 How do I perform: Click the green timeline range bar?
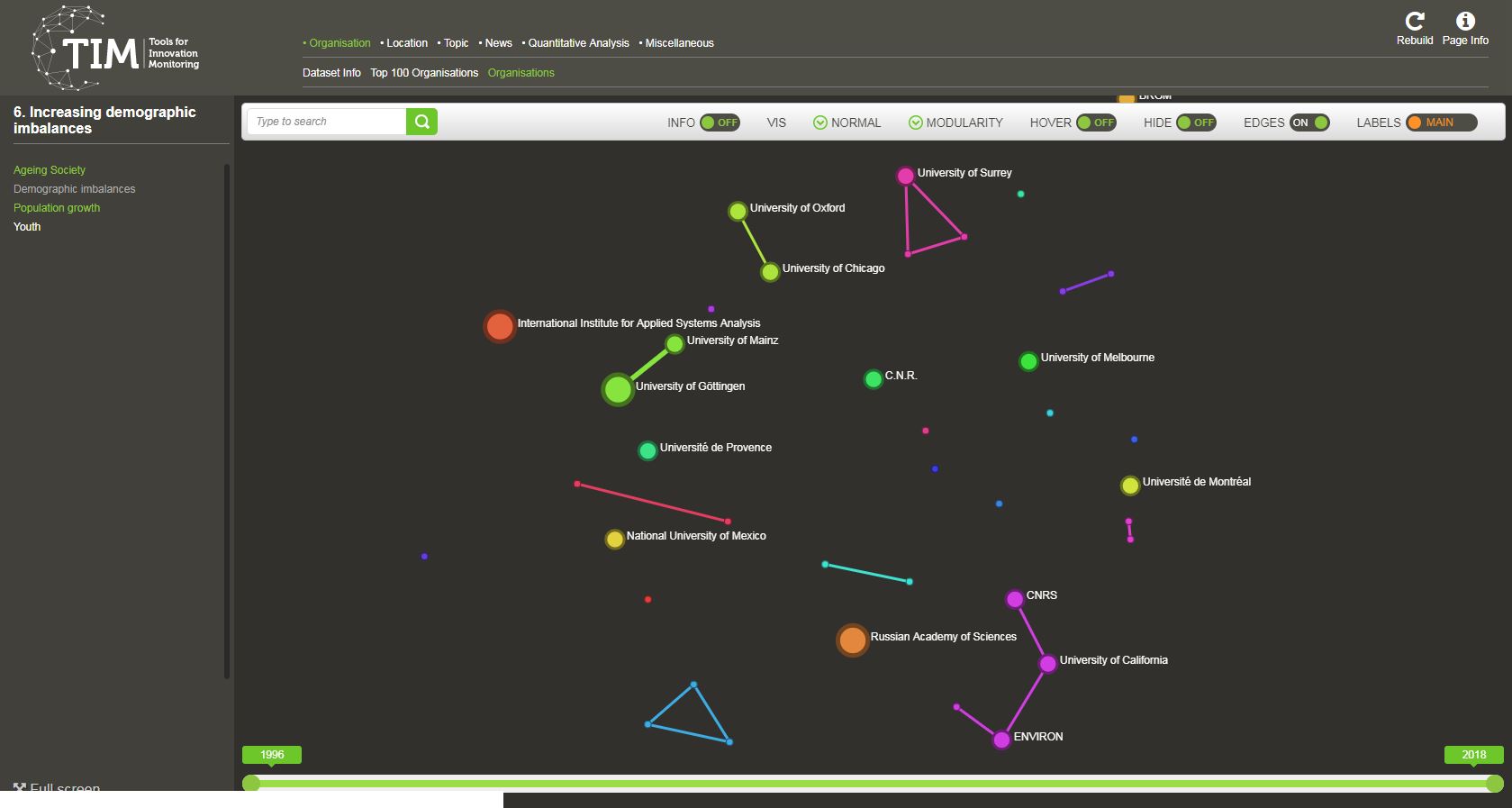point(873,784)
